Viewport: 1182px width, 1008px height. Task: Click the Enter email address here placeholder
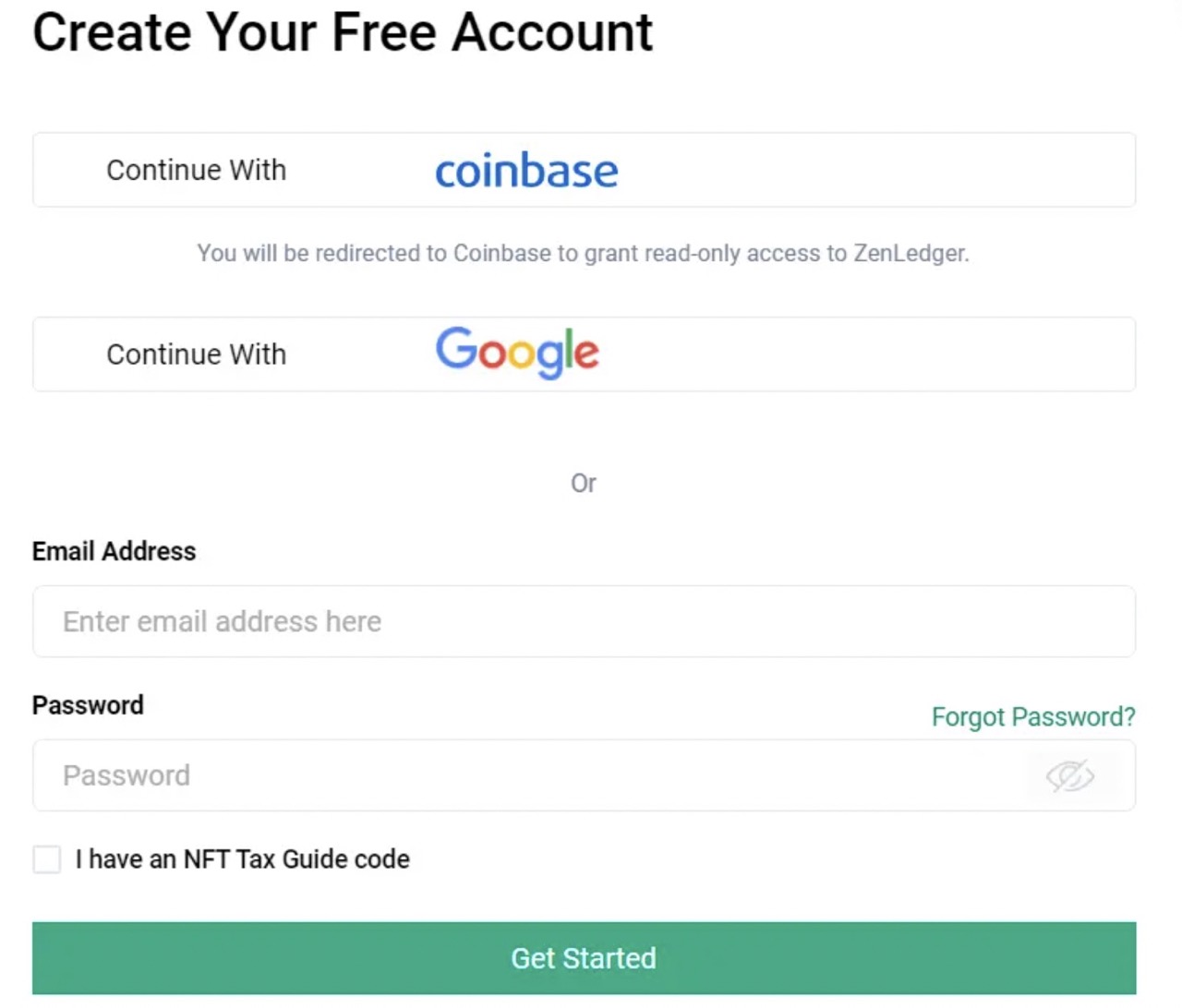coord(222,621)
